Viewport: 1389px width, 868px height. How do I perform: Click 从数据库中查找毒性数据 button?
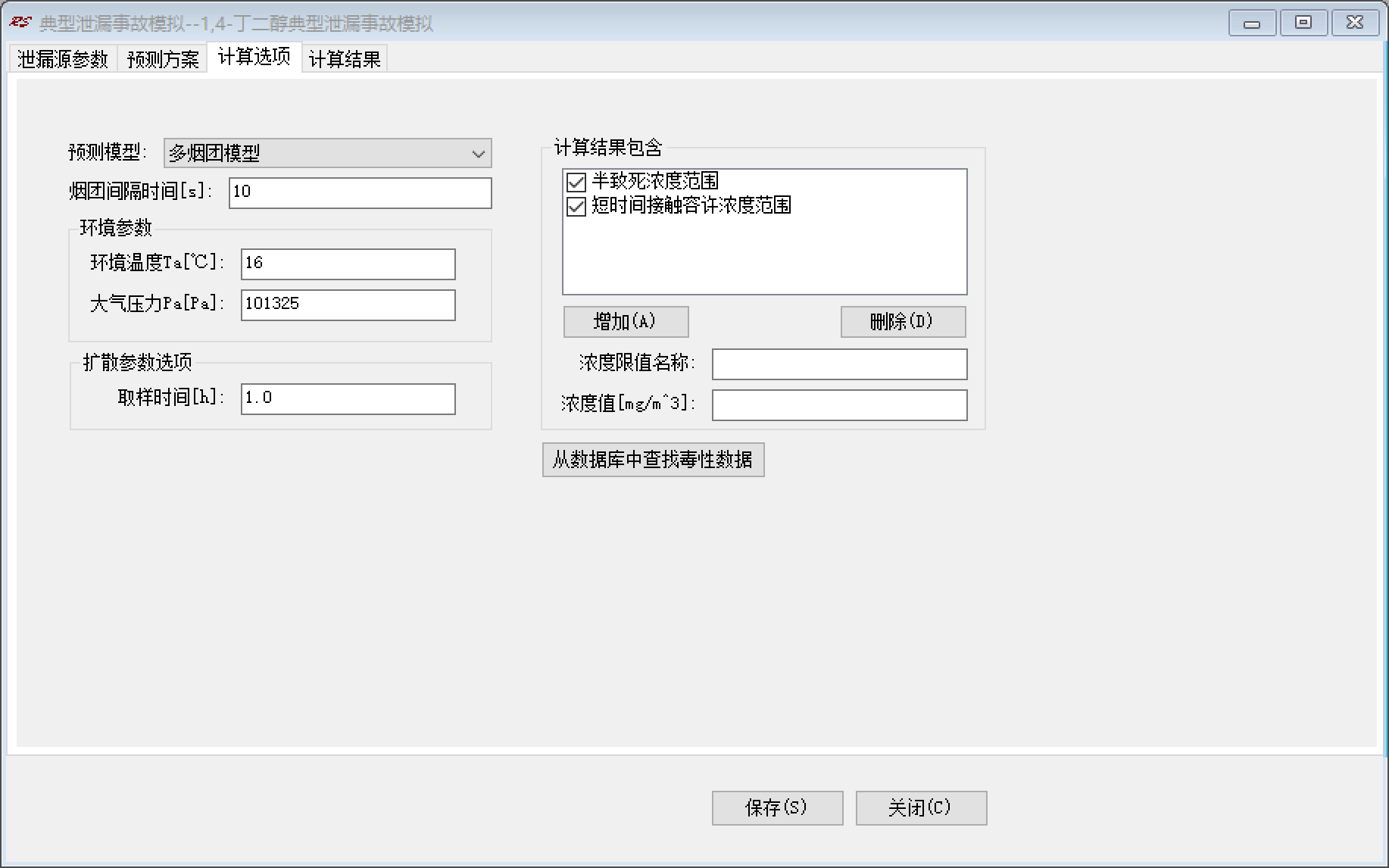[653, 459]
